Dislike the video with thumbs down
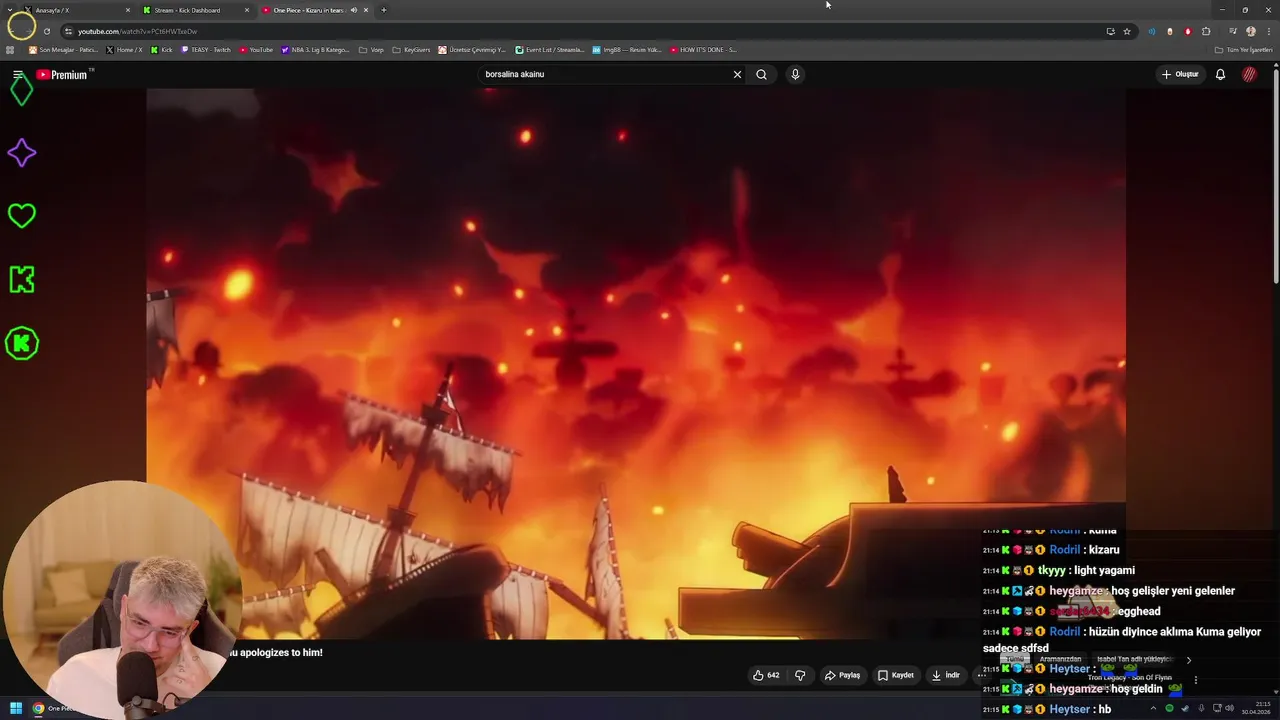 pos(800,675)
